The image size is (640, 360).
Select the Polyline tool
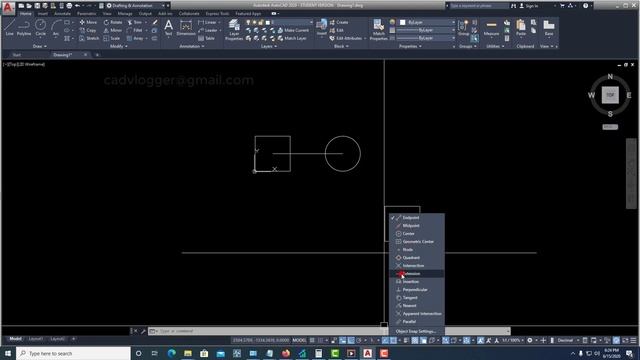coord(24,28)
